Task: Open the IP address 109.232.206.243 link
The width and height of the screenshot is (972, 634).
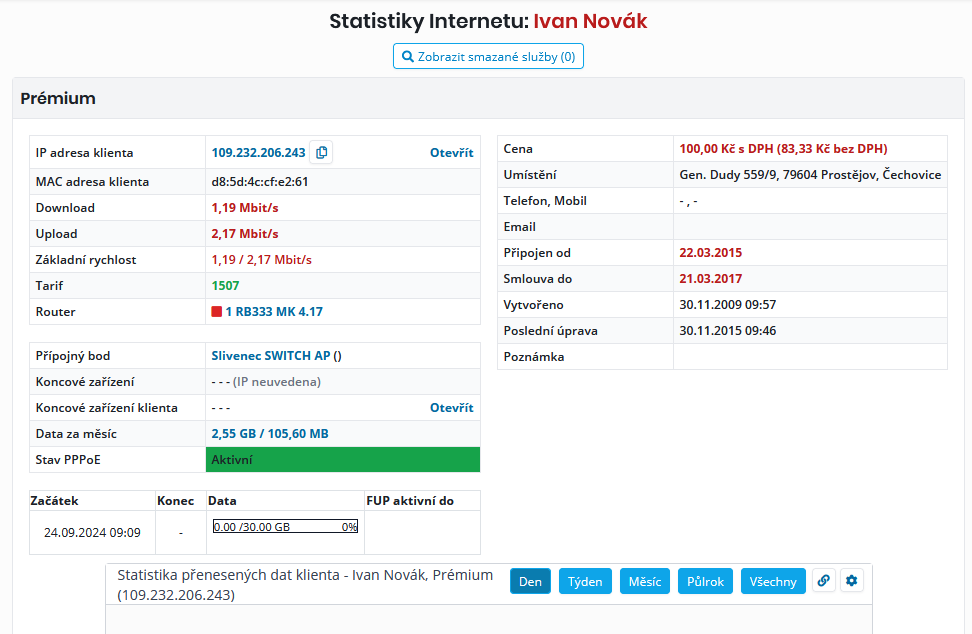Action: click(258, 153)
